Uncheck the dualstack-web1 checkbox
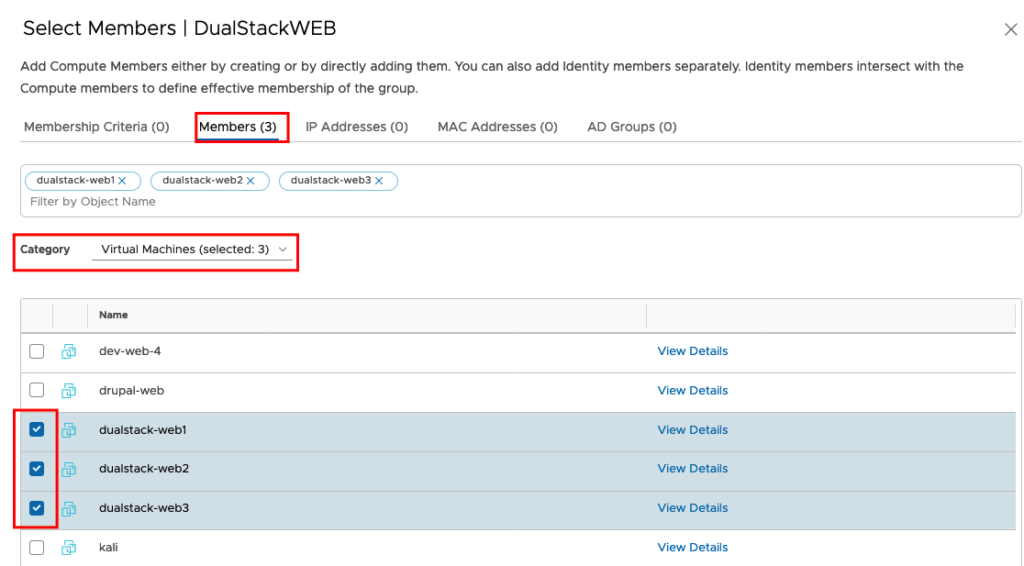The height and width of the screenshot is (566, 1024). click(x=37, y=430)
